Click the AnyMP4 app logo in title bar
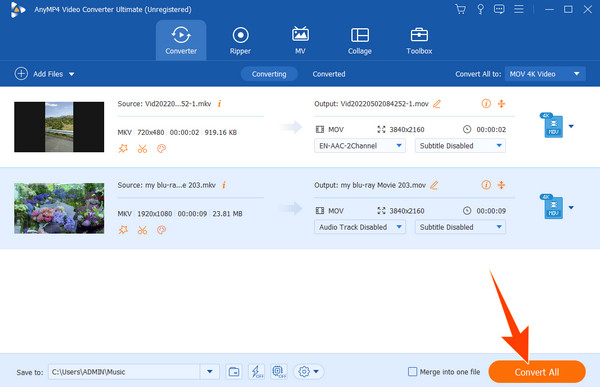The image size is (600, 387). (x=18, y=10)
